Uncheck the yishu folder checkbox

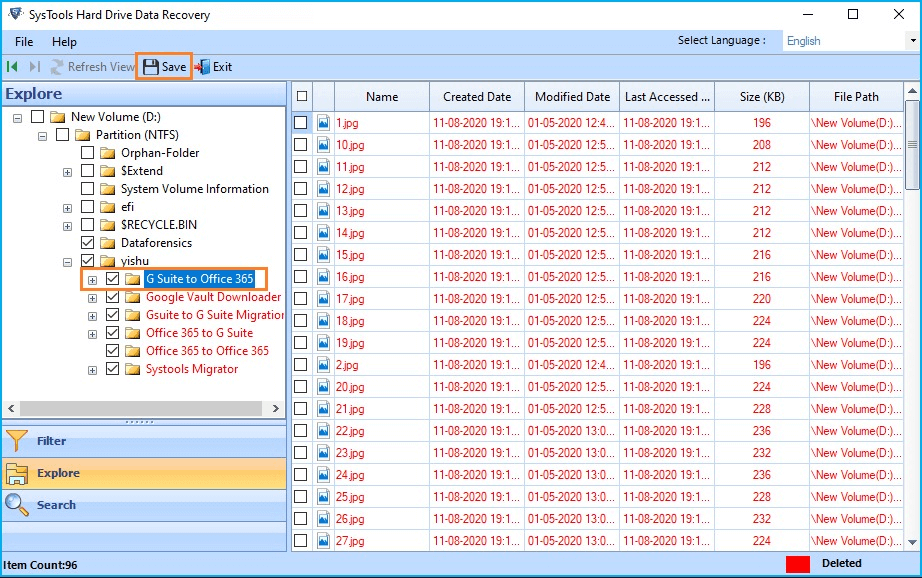[x=88, y=260]
